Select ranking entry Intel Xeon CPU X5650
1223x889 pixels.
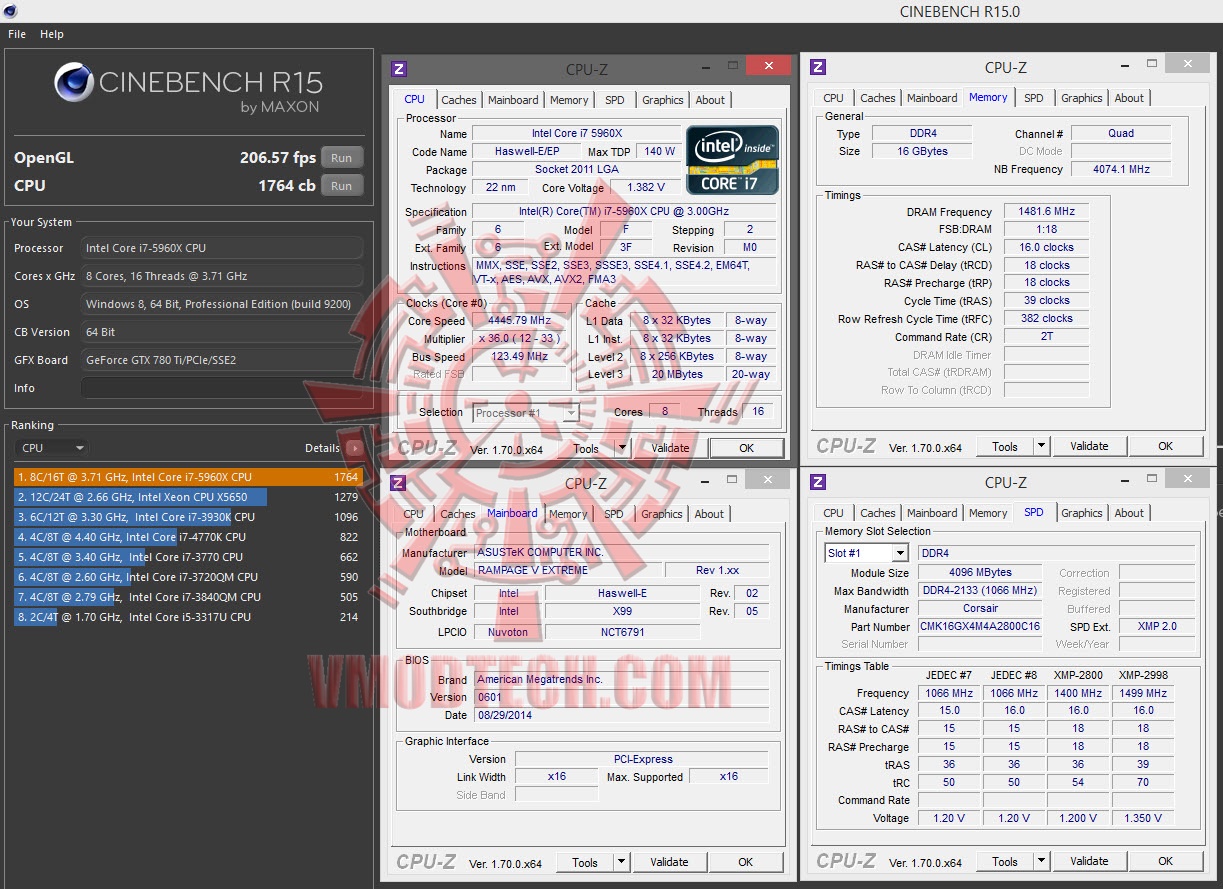click(188, 497)
